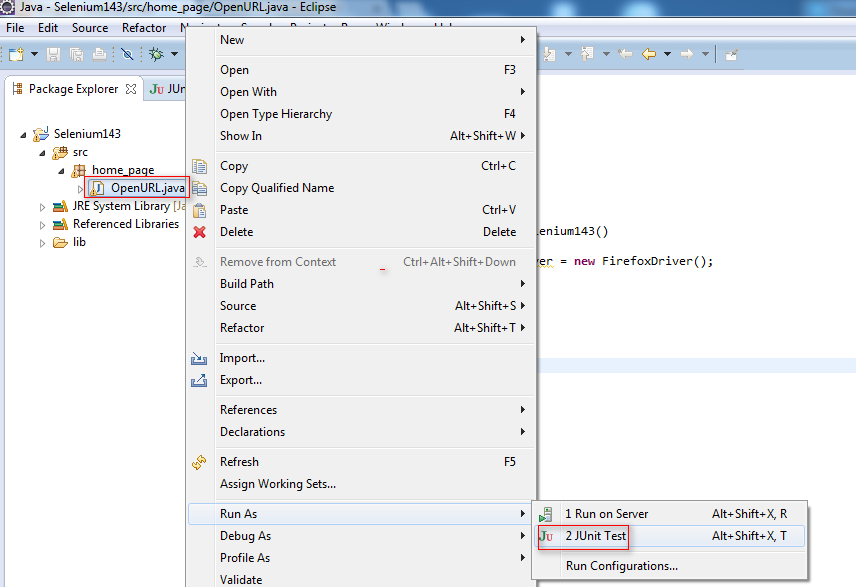The image size is (856, 587).
Task: Select Run As in the context menu
Action: [x=360, y=514]
